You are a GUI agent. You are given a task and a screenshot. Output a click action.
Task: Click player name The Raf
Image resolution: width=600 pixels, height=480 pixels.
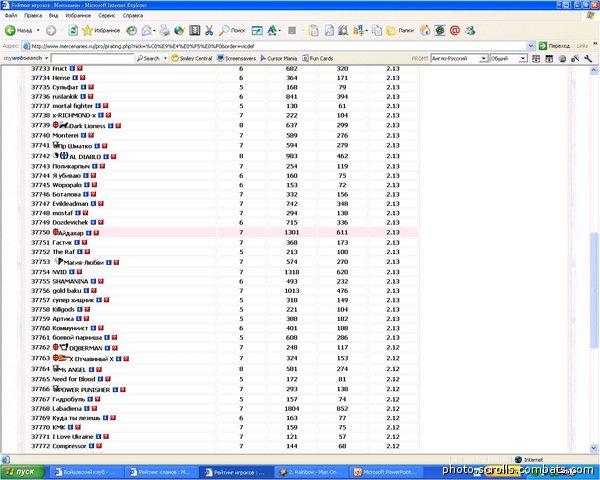[64, 252]
